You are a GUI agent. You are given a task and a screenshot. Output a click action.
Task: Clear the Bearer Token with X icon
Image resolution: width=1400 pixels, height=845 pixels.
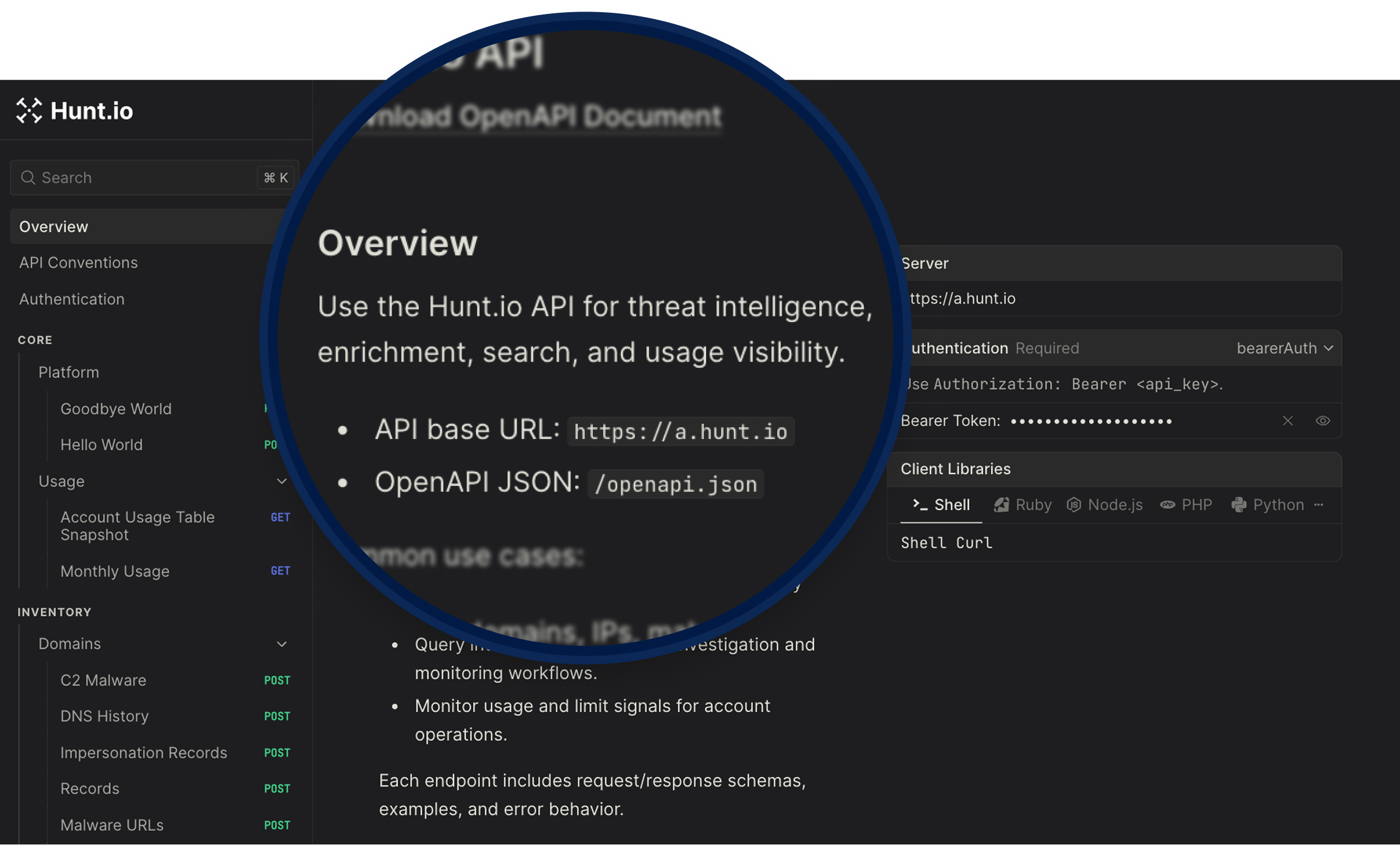coord(1288,421)
